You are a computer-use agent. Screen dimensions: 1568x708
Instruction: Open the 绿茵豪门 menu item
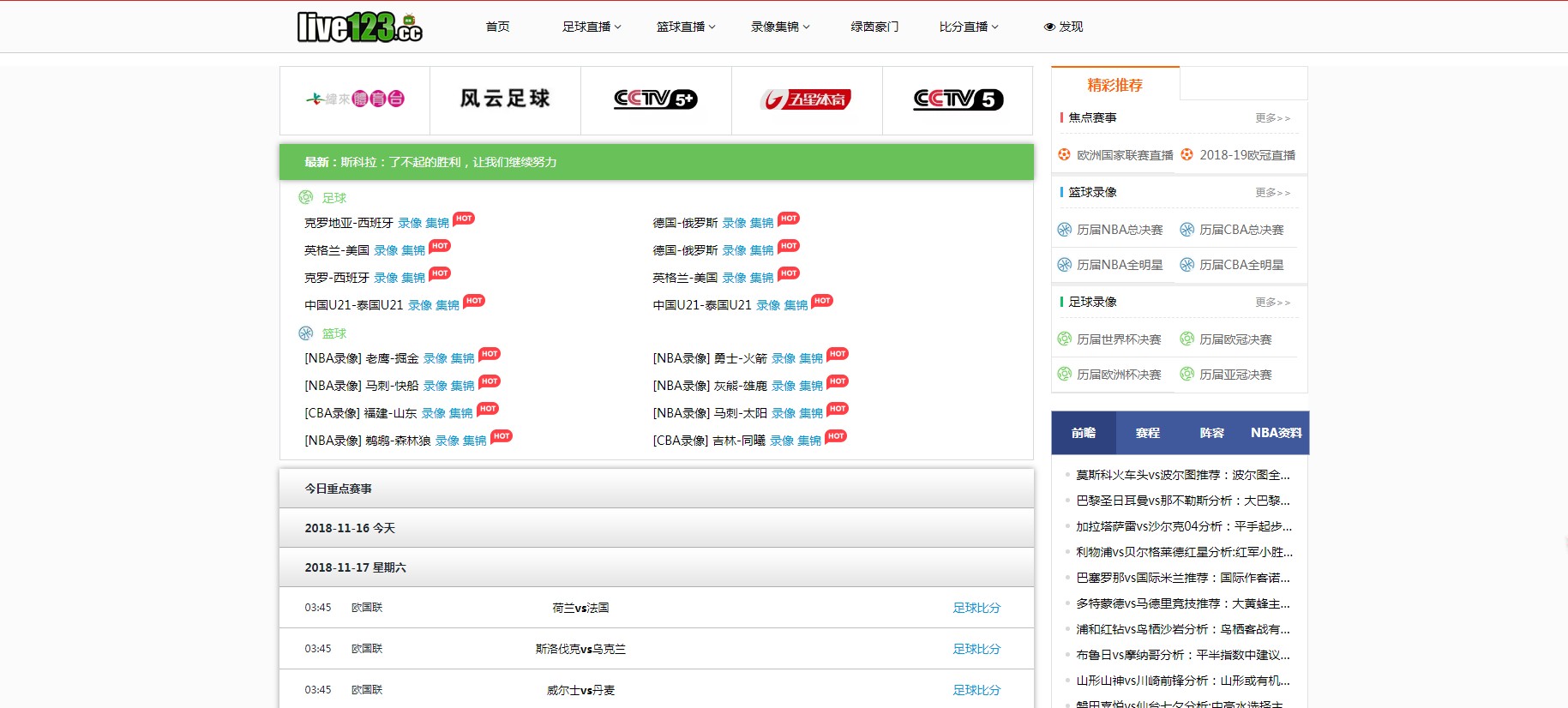tap(874, 27)
